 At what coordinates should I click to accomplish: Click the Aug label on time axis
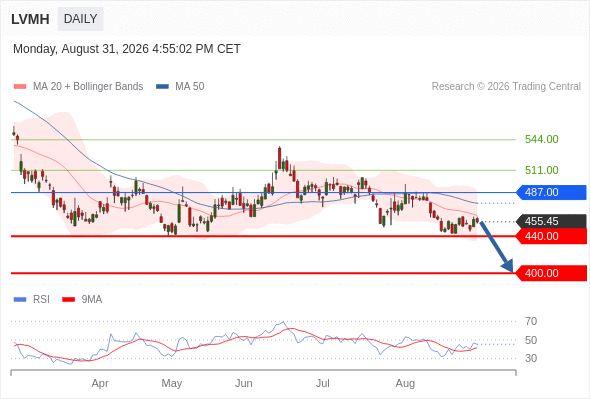(x=405, y=383)
